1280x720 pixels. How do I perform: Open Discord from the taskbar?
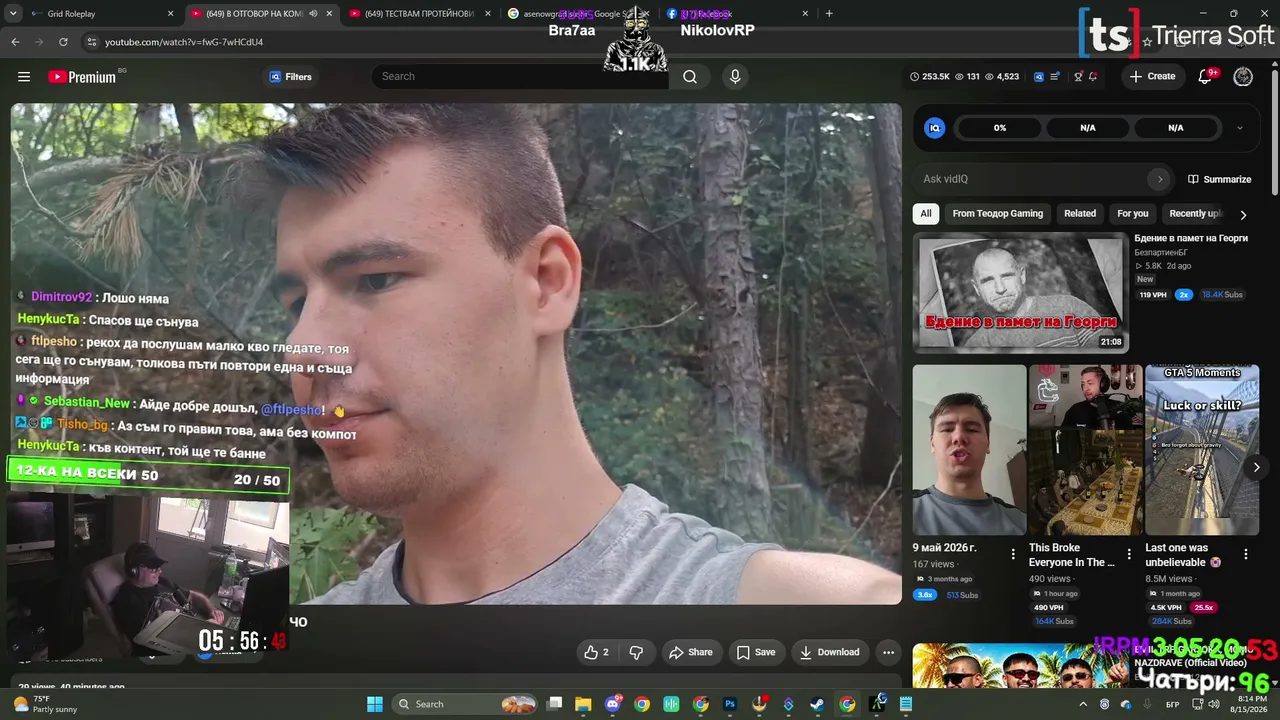pyautogui.click(x=613, y=704)
